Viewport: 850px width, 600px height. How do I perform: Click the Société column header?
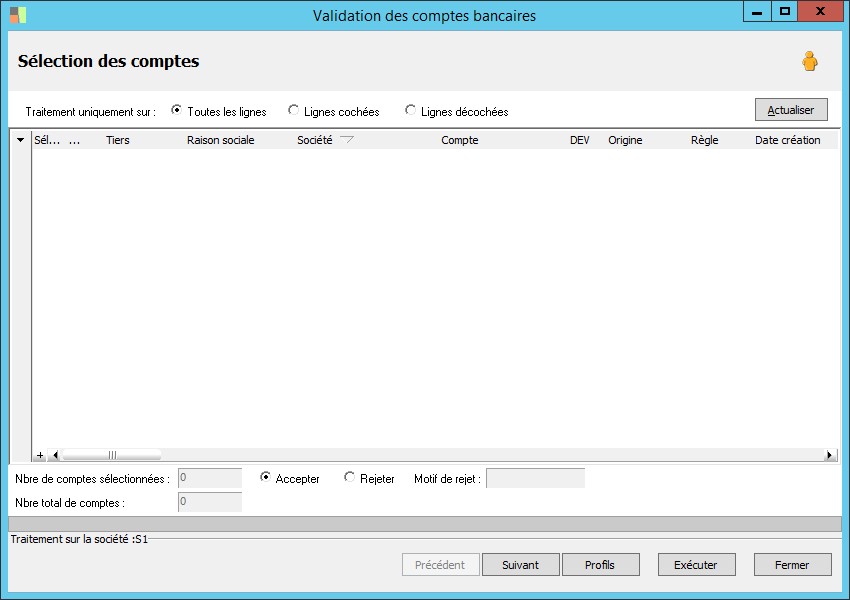pyautogui.click(x=314, y=140)
